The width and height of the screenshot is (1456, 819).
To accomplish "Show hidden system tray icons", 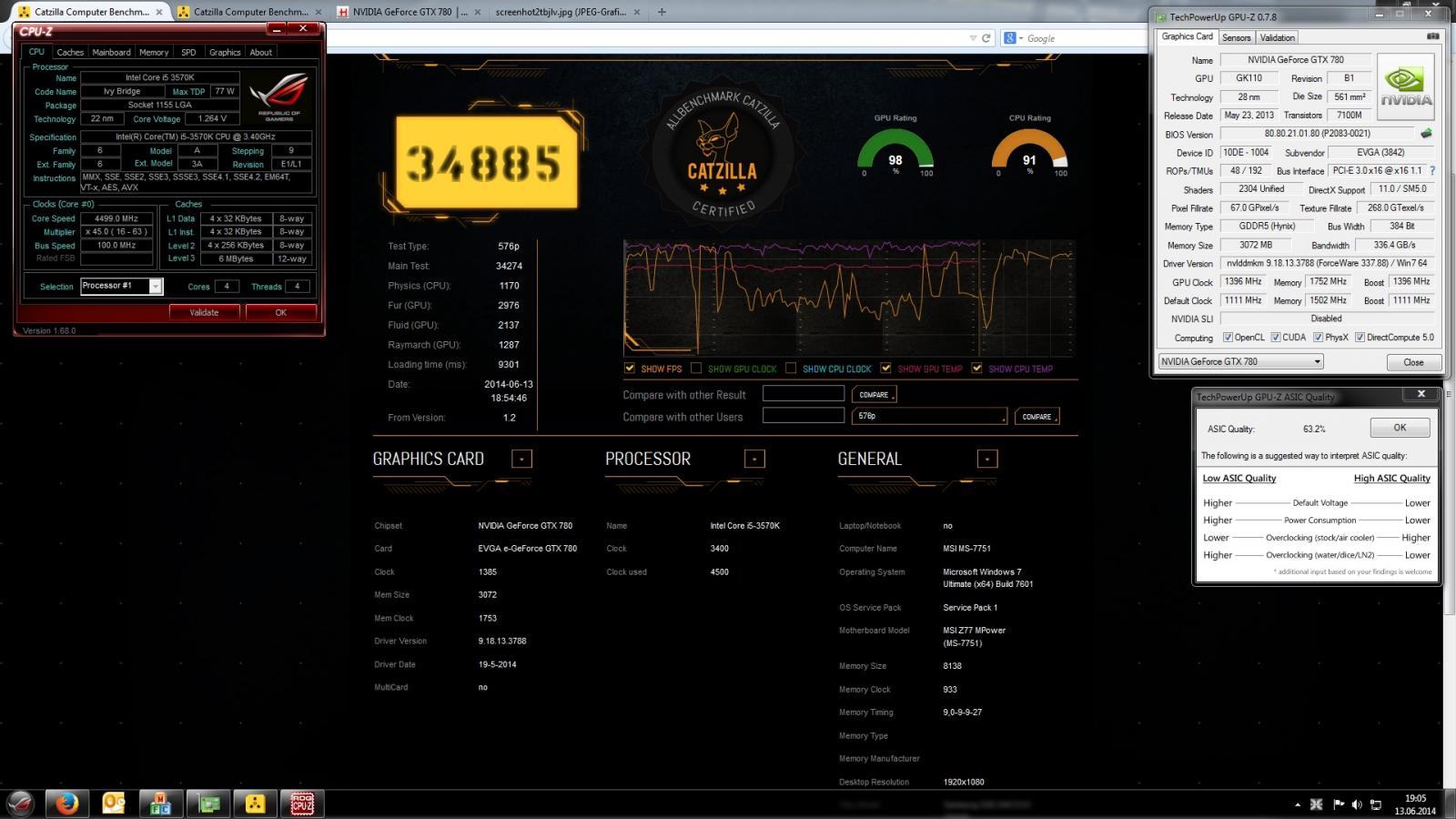I will [x=1298, y=804].
